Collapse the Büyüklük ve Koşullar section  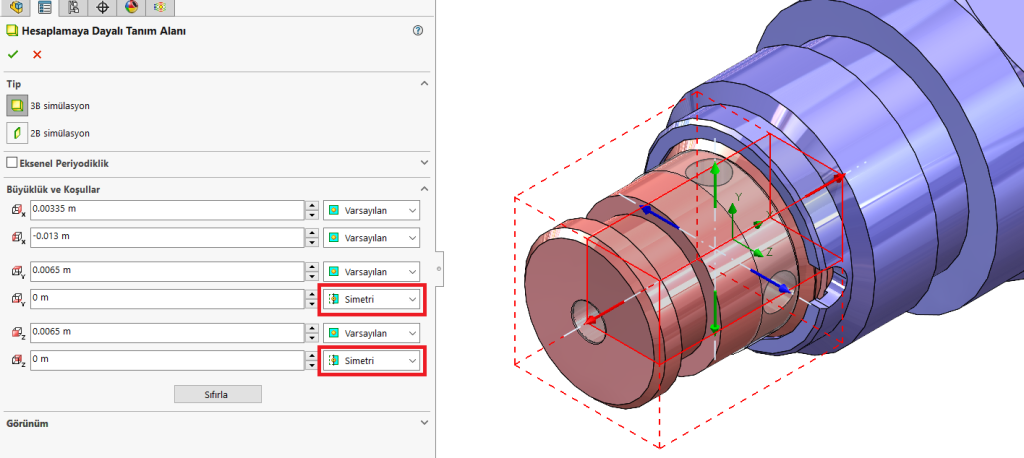pos(424,189)
